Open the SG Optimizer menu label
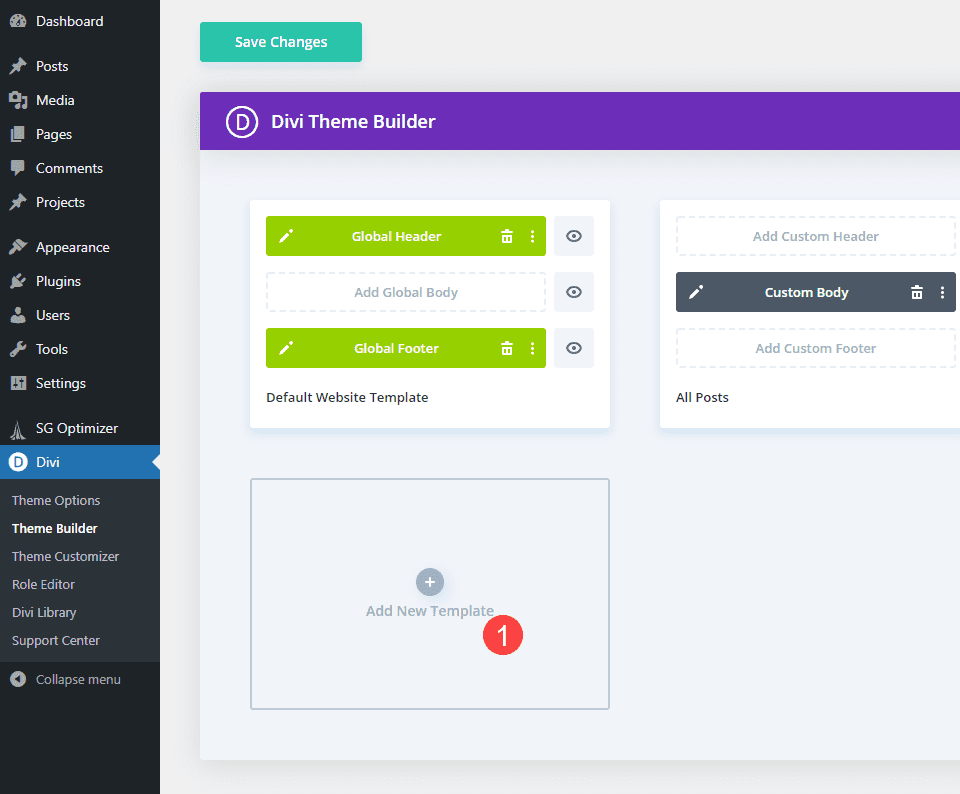This screenshot has height=794, width=960. click(77, 428)
